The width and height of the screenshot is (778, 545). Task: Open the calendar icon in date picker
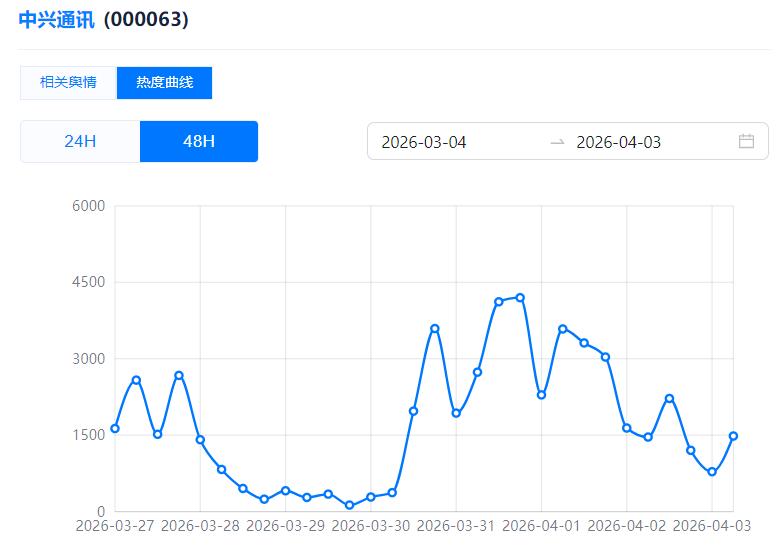point(746,141)
